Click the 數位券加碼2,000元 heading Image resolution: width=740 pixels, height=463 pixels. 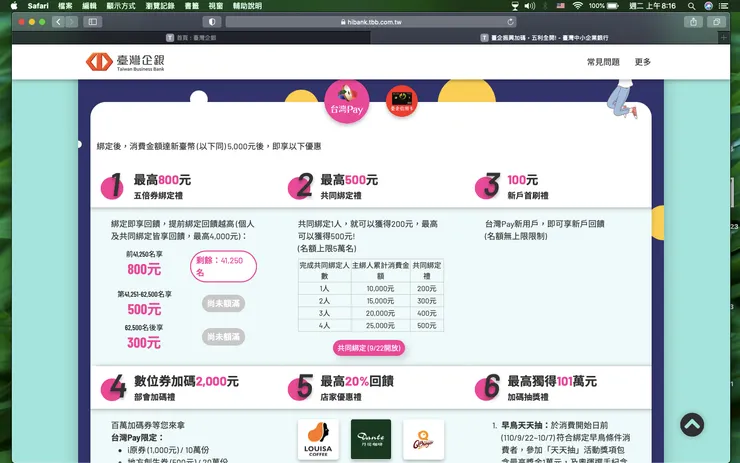[186, 381]
